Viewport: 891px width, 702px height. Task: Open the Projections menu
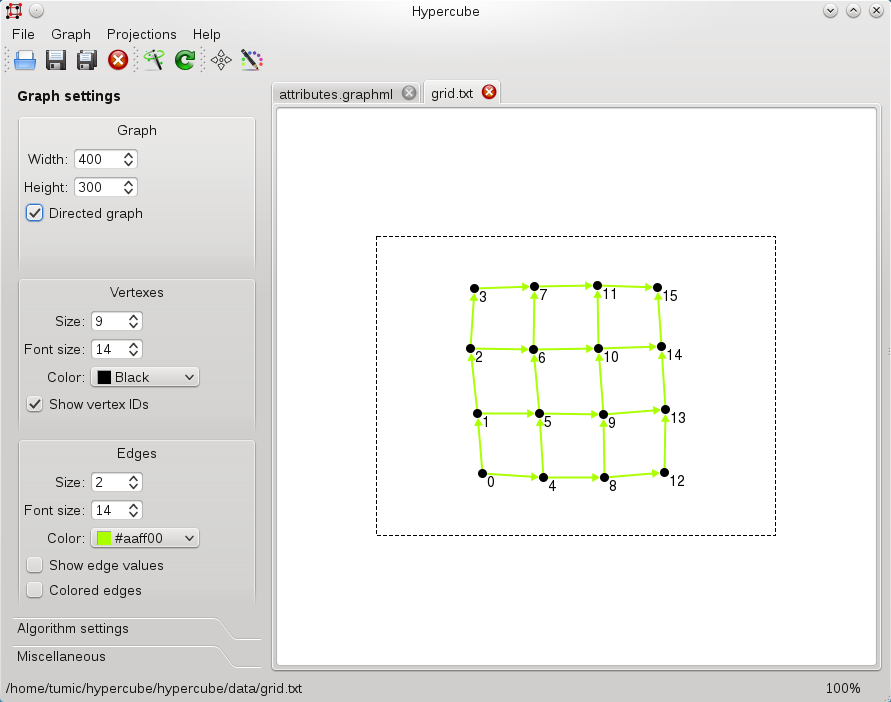pos(141,34)
